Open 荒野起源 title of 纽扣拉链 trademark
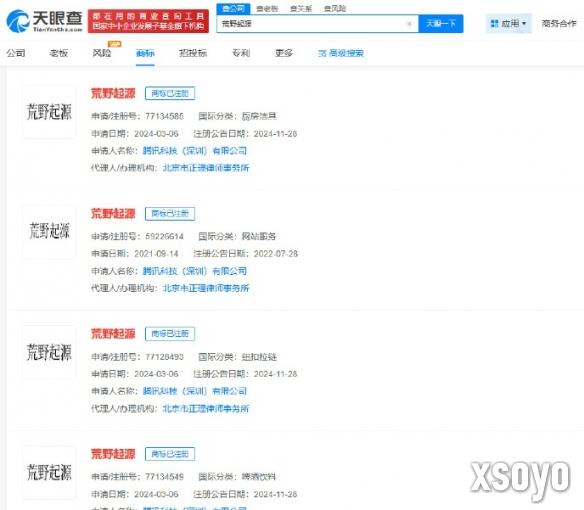Viewport: 584px width, 510px height. pyautogui.click(x=113, y=334)
